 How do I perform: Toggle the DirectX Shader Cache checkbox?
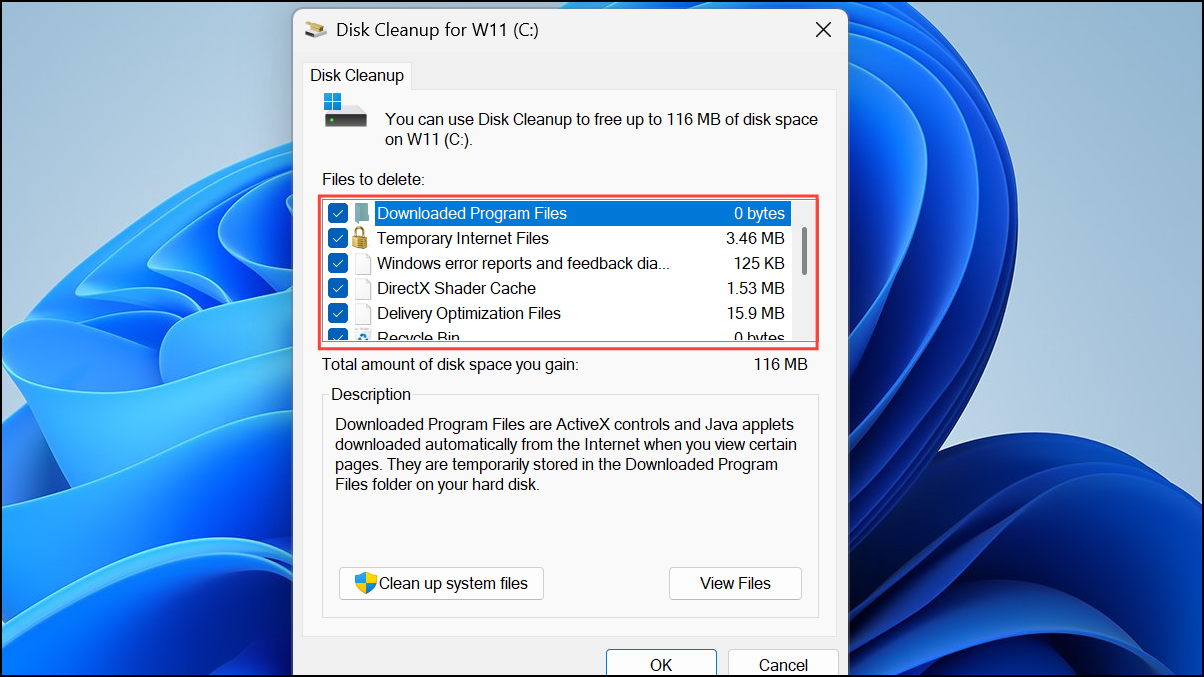(338, 289)
